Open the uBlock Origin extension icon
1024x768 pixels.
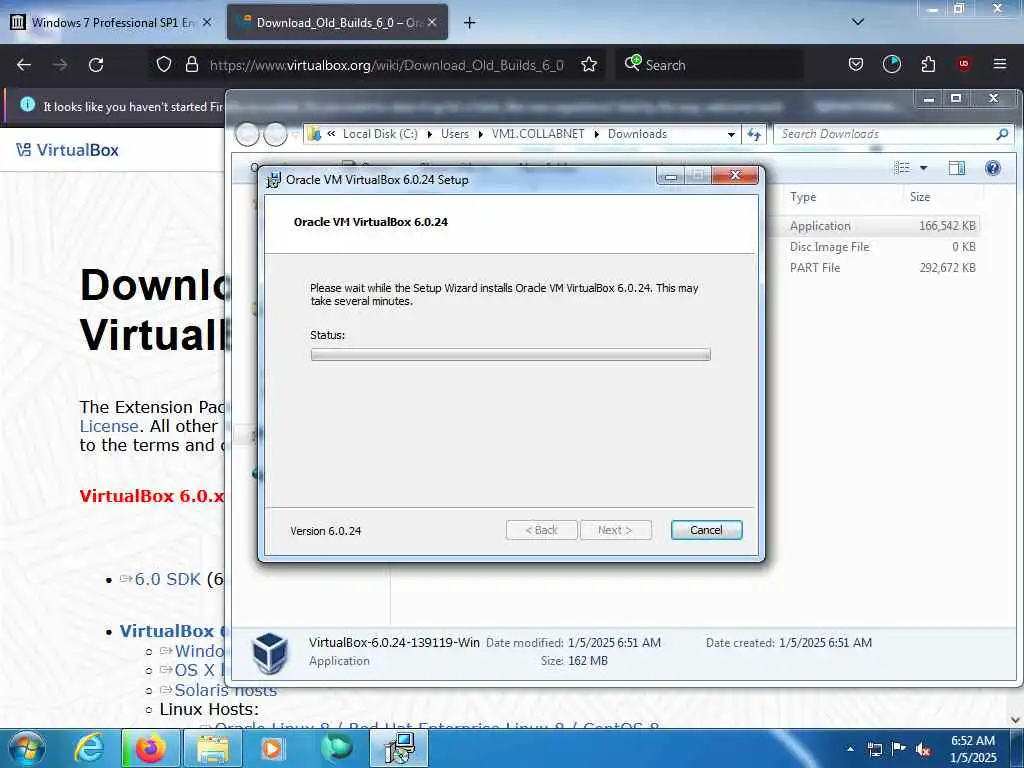pyautogui.click(x=964, y=65)
